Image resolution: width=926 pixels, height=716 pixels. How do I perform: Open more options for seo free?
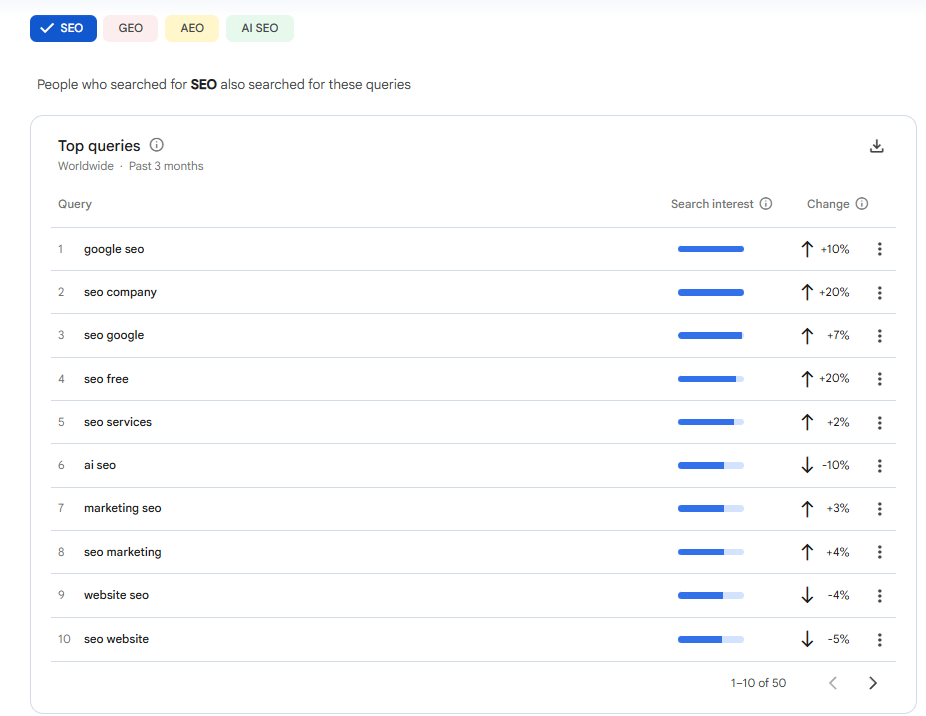[879, 379]
